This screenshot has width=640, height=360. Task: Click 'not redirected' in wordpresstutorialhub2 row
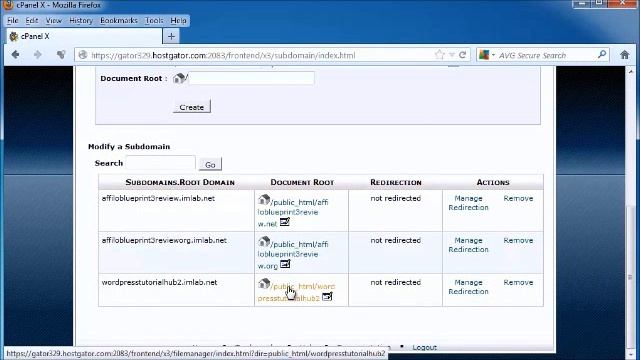coord(396,282)
